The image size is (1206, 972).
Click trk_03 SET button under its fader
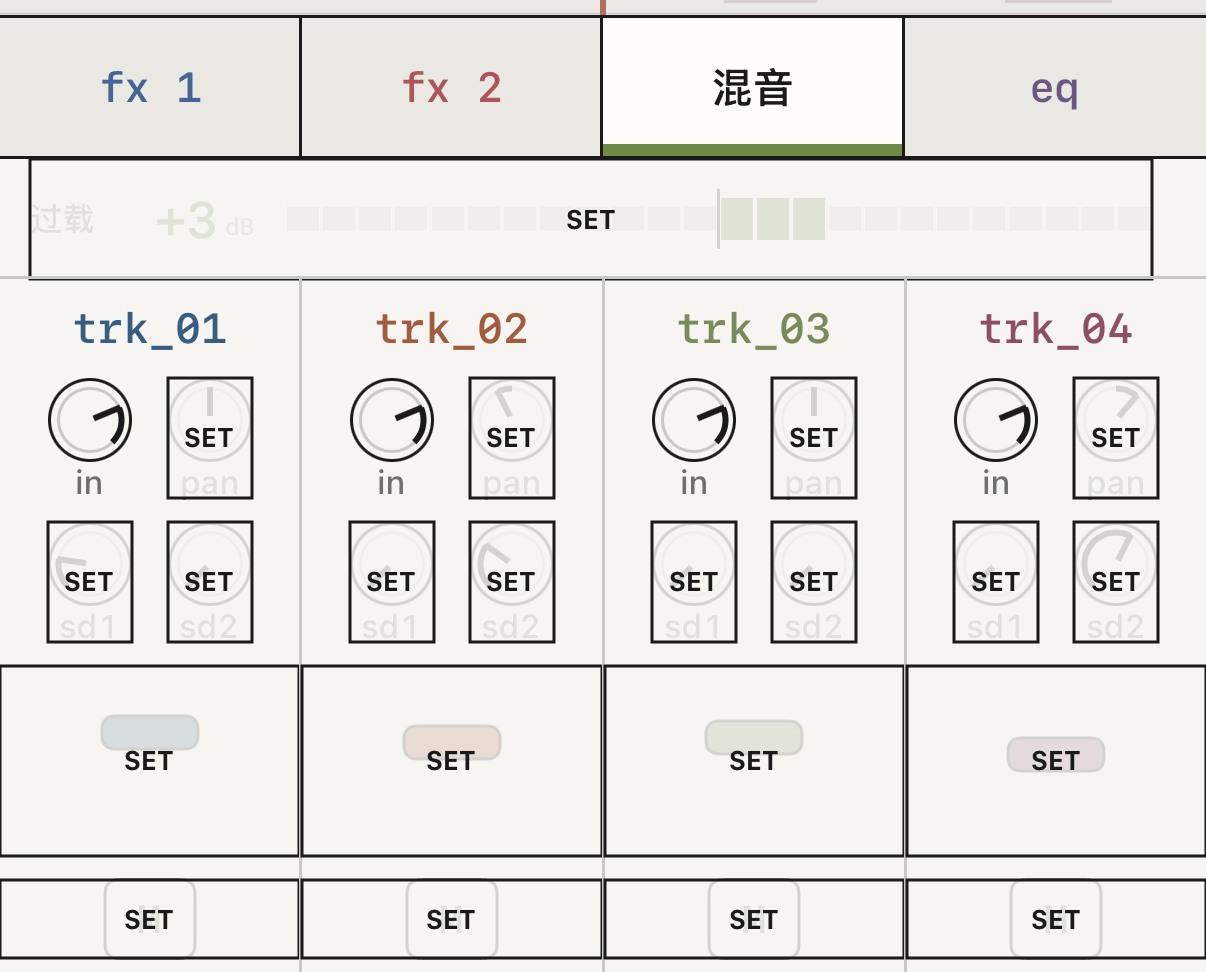[x=754, y=919]
